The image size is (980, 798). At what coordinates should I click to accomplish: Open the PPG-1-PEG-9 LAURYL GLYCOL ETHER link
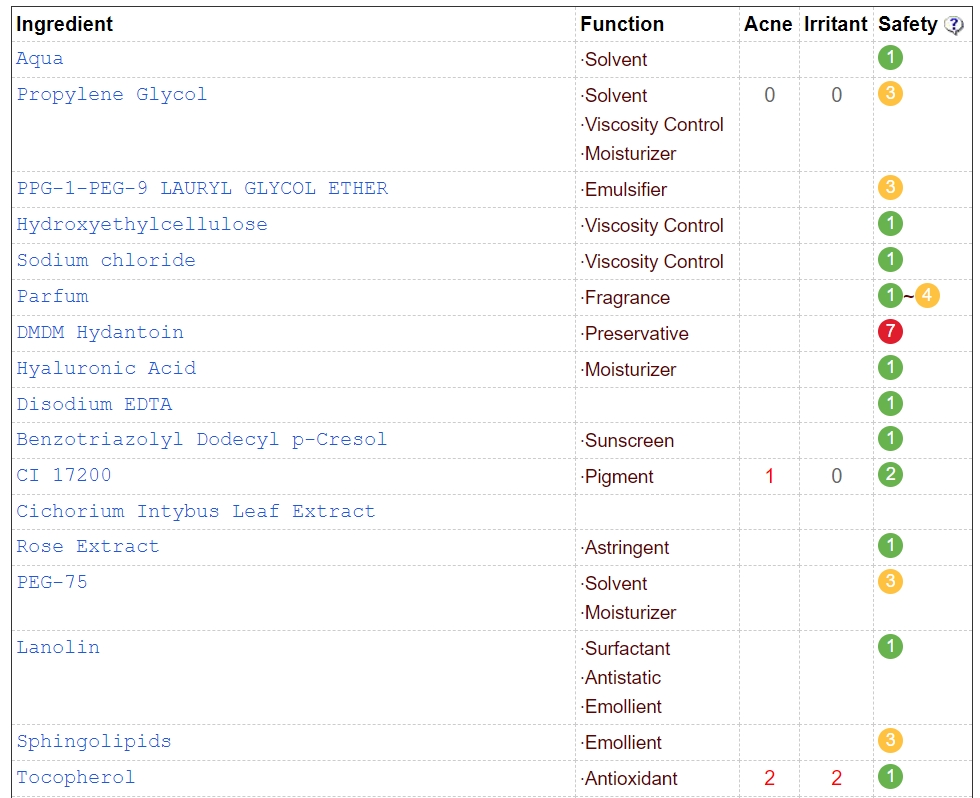[x=202, y=188]
